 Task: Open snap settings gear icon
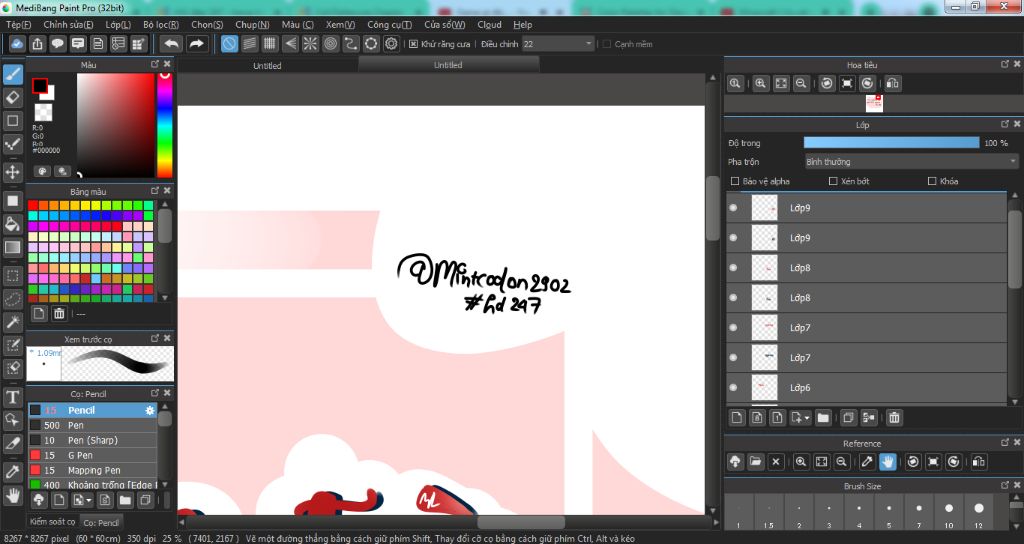(x=391, y=44)
